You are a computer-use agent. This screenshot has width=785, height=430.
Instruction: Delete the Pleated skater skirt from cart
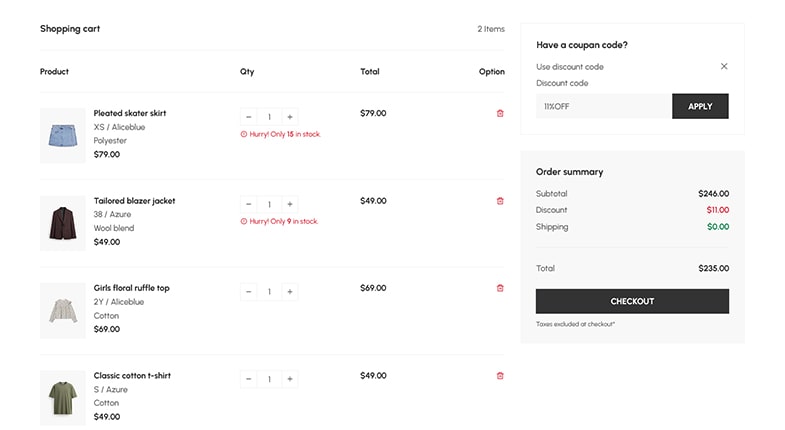click(x=500, y=114)
